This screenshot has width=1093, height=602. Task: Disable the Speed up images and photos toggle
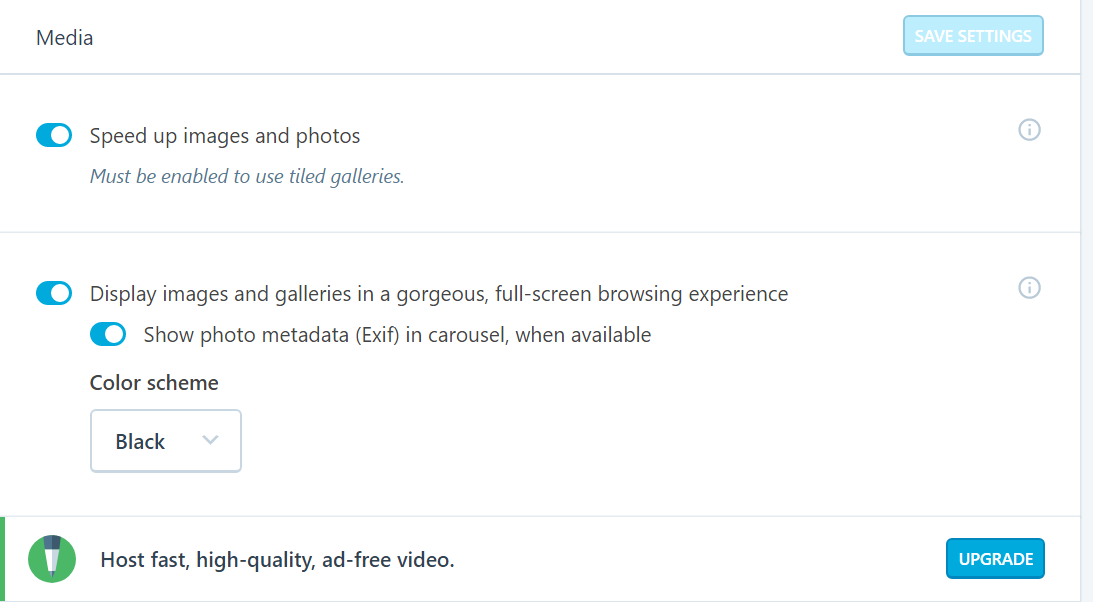click(54, 134)
